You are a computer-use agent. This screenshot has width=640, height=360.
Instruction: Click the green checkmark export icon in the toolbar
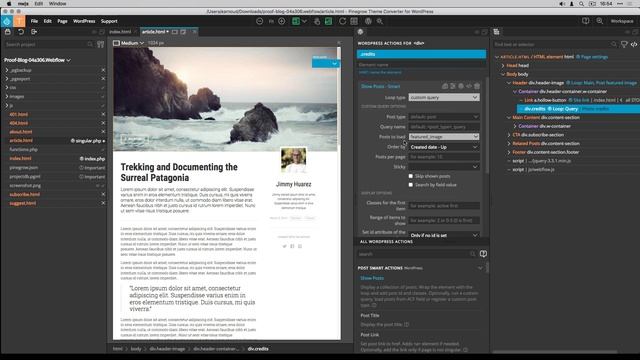pos(328,21)
